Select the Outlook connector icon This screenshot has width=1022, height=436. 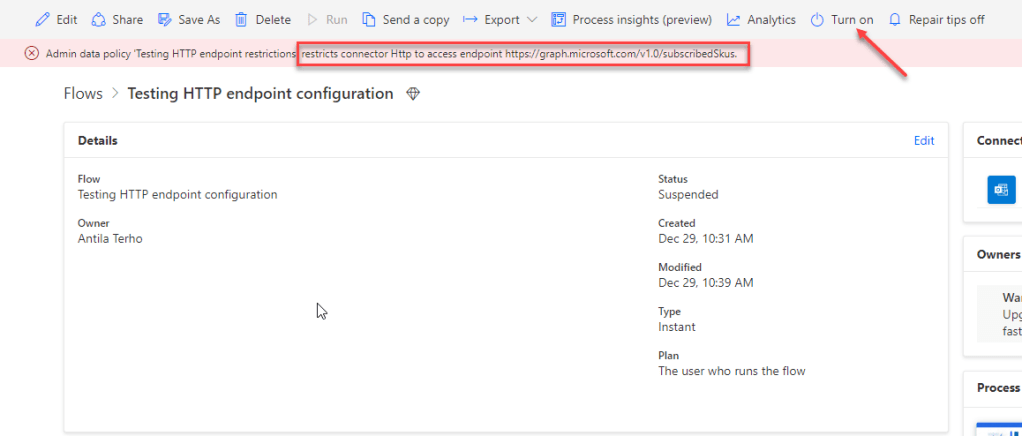coord(1000,189)
